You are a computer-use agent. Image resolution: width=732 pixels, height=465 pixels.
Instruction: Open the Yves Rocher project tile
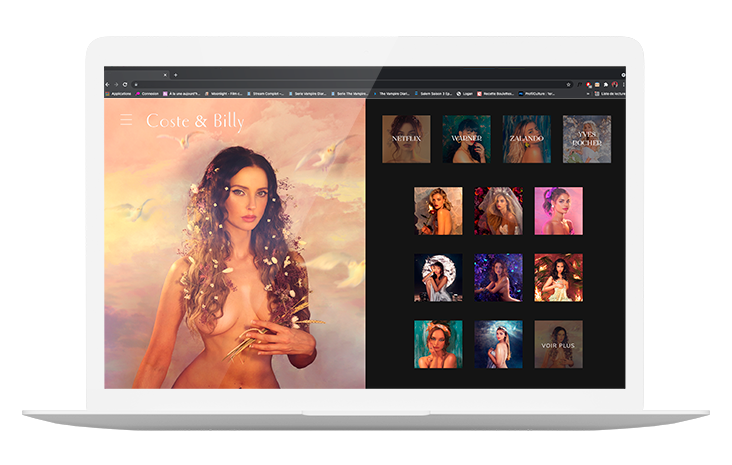586,139
